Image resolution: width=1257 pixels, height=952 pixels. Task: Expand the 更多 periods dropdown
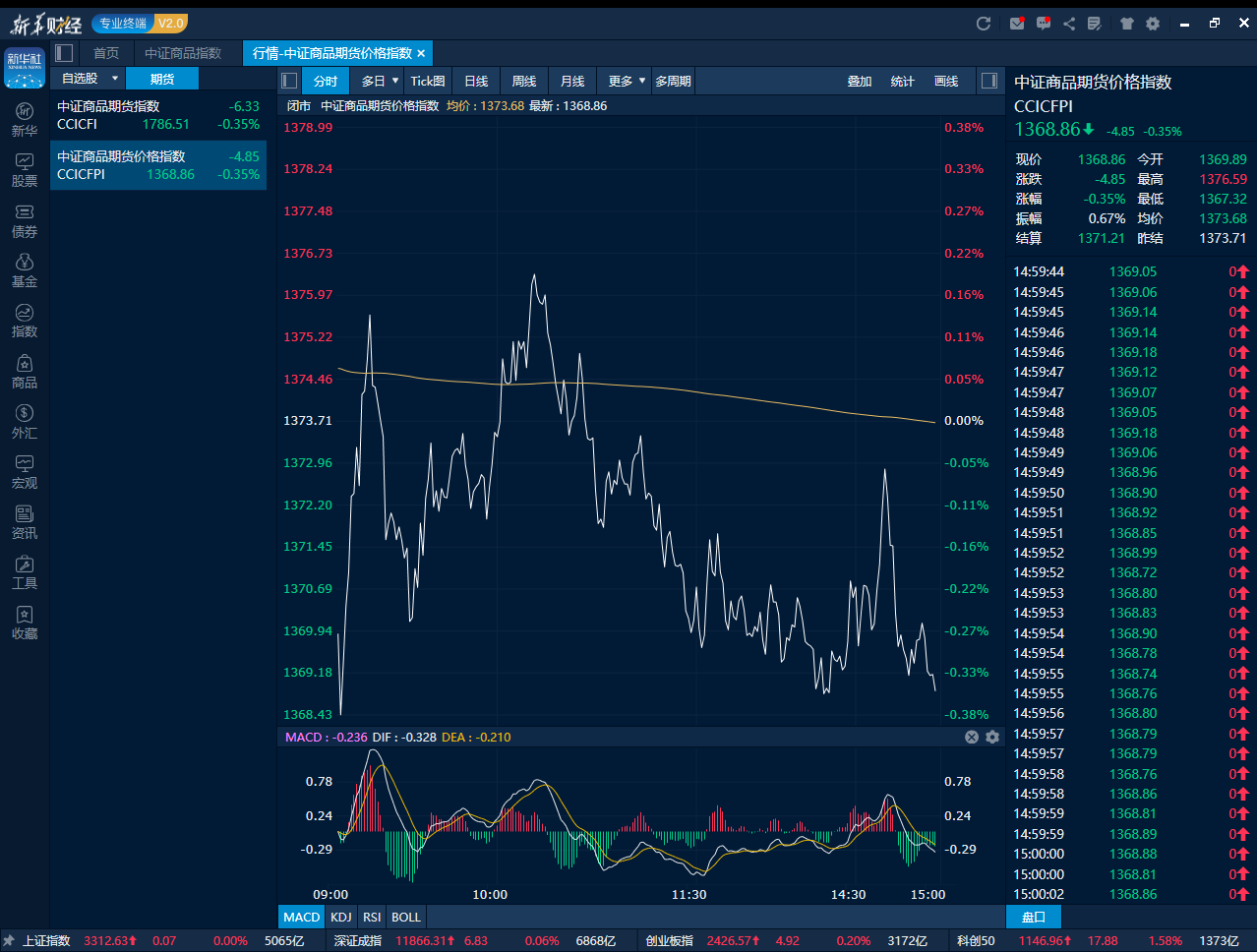point(627,81)
